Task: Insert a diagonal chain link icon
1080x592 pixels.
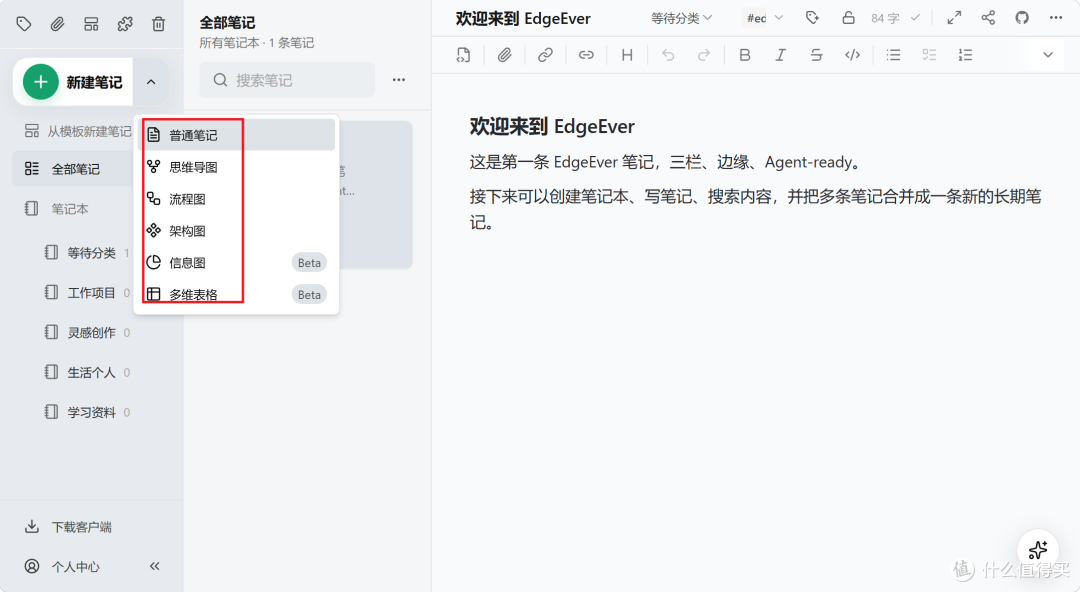Action: (x=546, y=55)
